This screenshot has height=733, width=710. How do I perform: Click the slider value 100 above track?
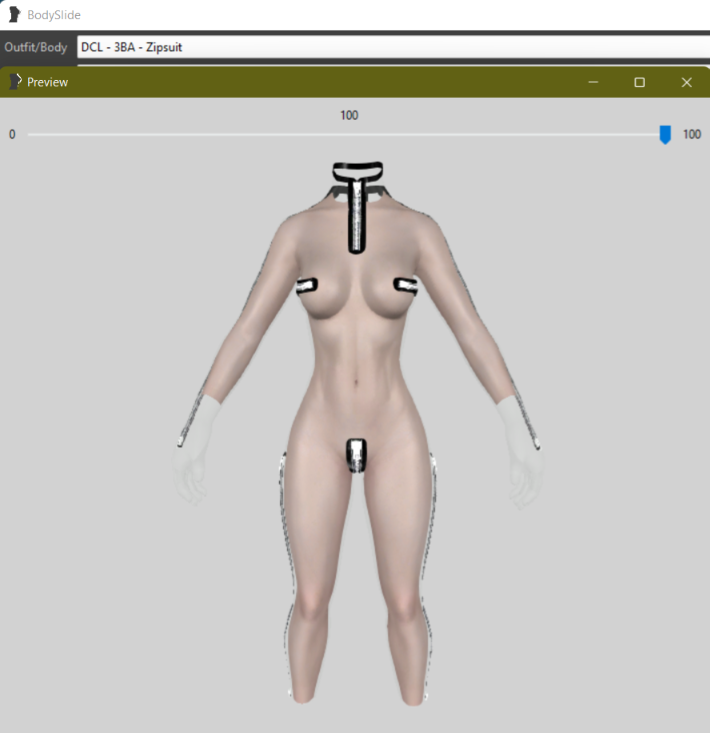tap(349, 115)
